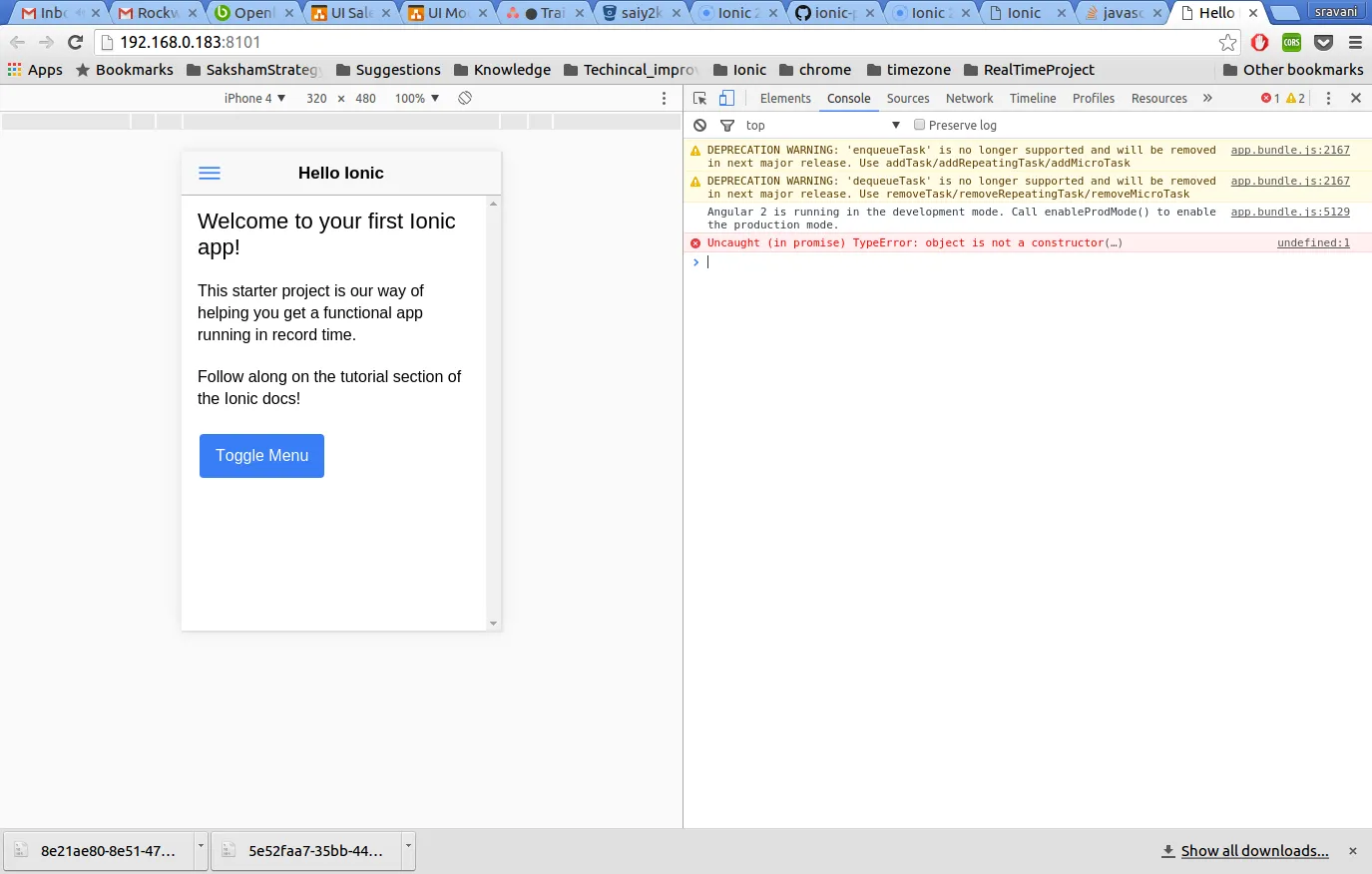Click the device width field showing 320
Viewport: 1372px width, 874px height.
[x=316, y=98]
